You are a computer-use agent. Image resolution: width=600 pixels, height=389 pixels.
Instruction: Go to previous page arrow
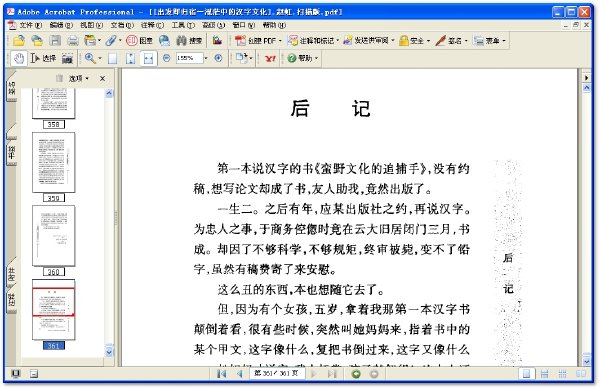240,374
